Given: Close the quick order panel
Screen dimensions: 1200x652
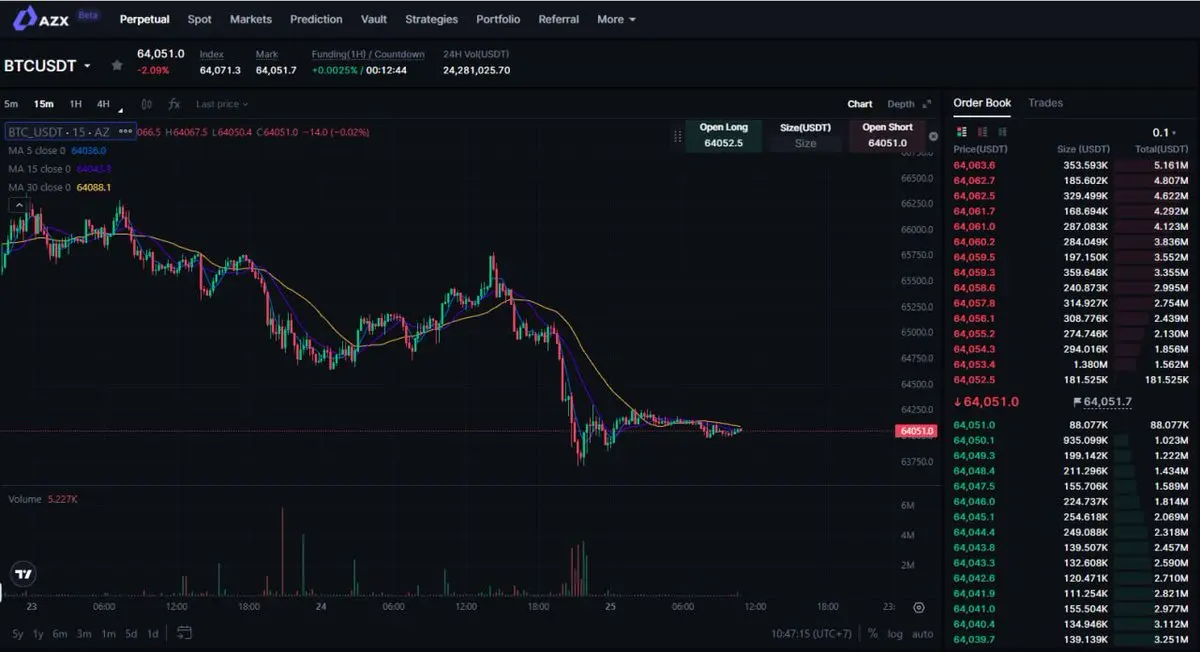Looking at the screenshot, I should (x=934, y=136).
